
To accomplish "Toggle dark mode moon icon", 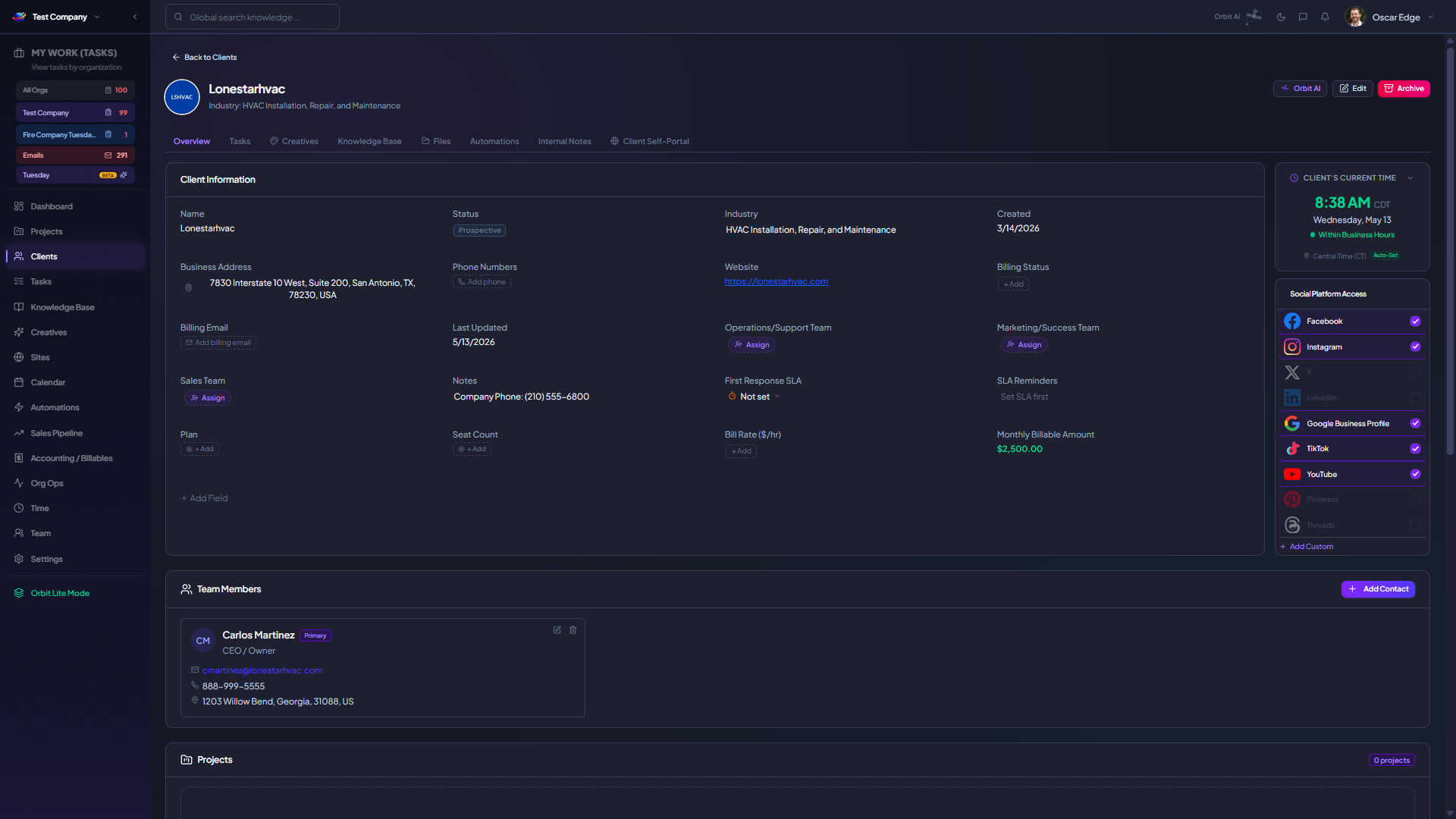I will click(1281, 17).
